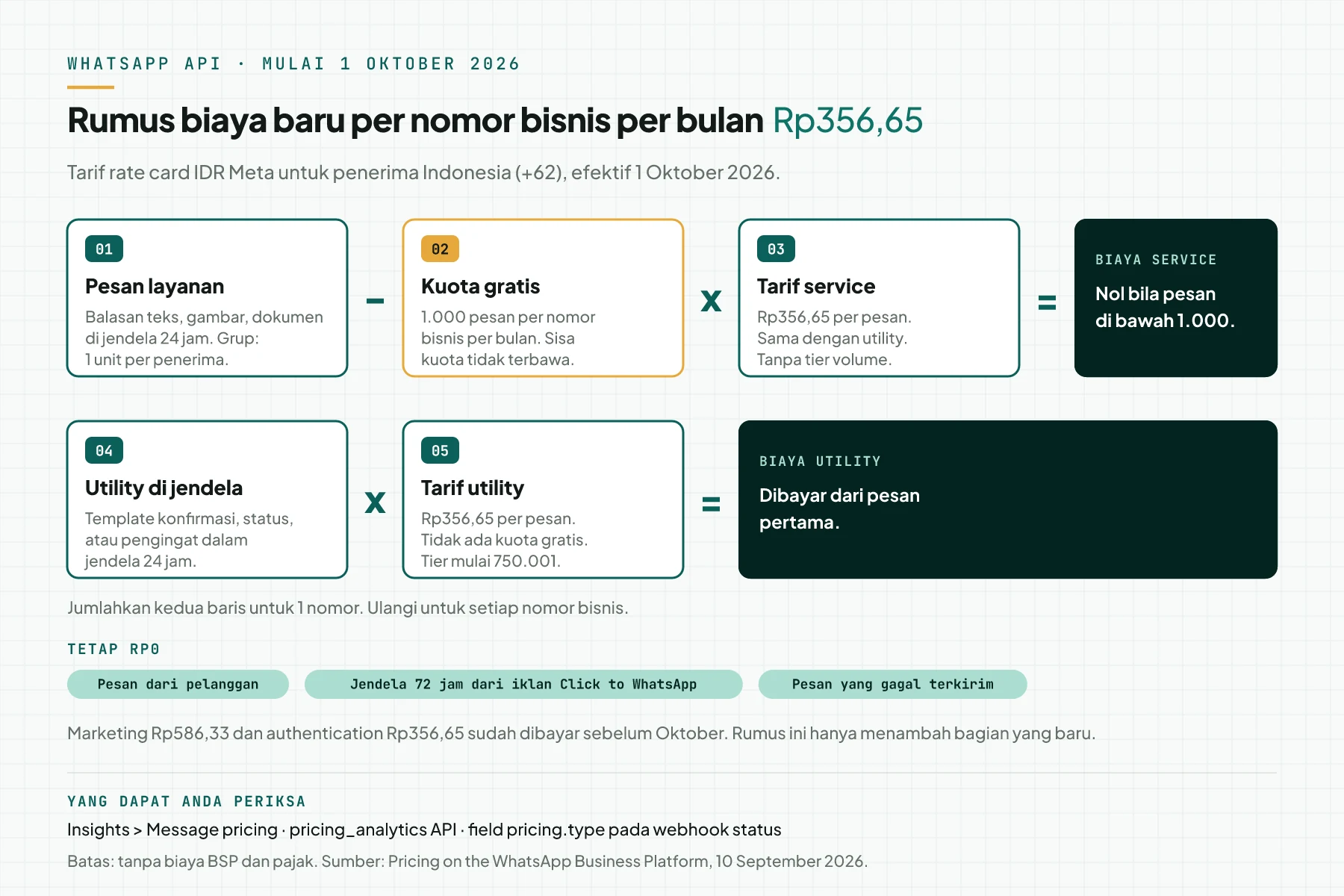The height and width of the screenshot is (896, 1344).
Task: Click the 04 step badge
Action: [x=104, y=450]
